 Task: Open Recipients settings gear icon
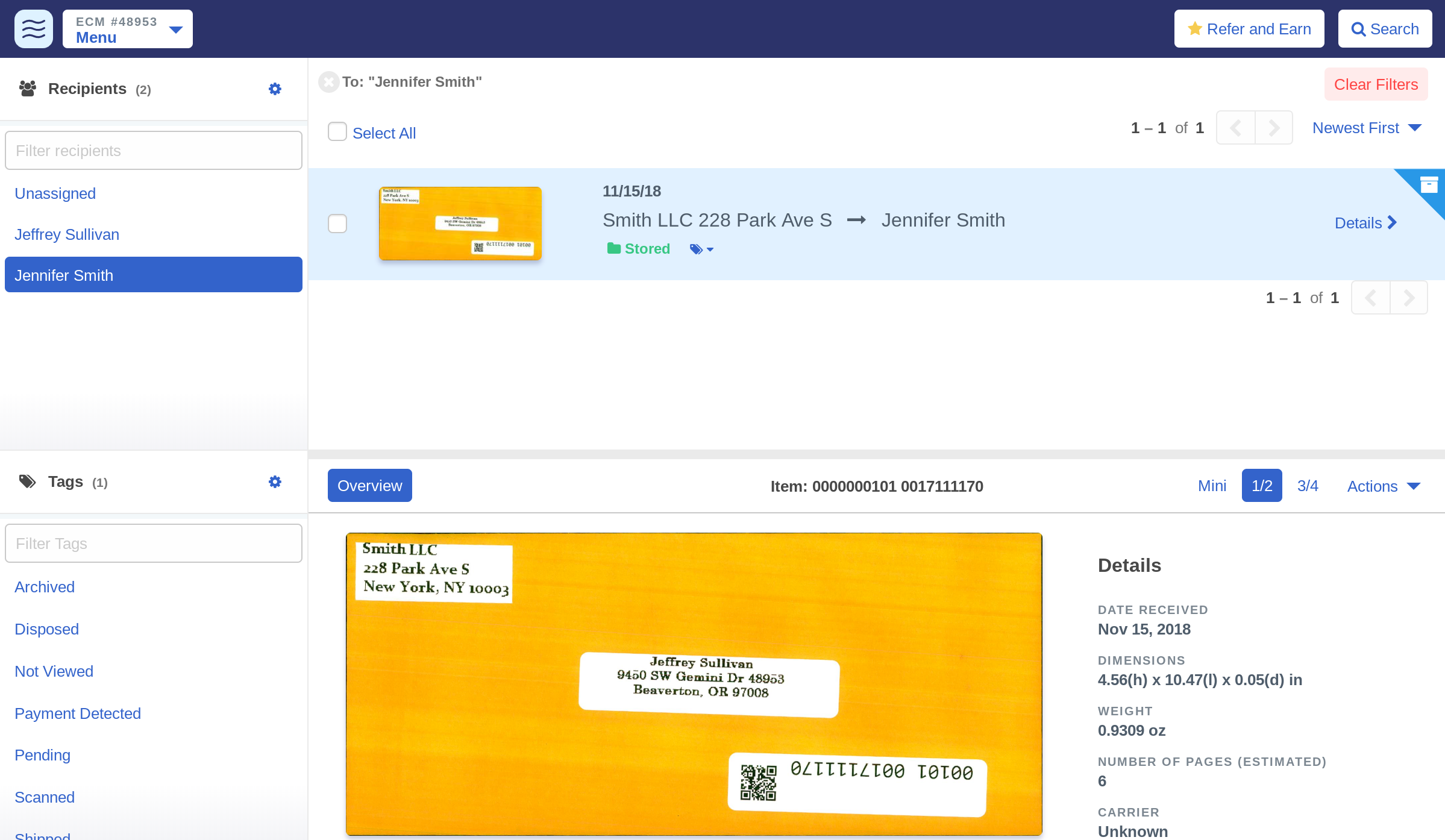275,89
